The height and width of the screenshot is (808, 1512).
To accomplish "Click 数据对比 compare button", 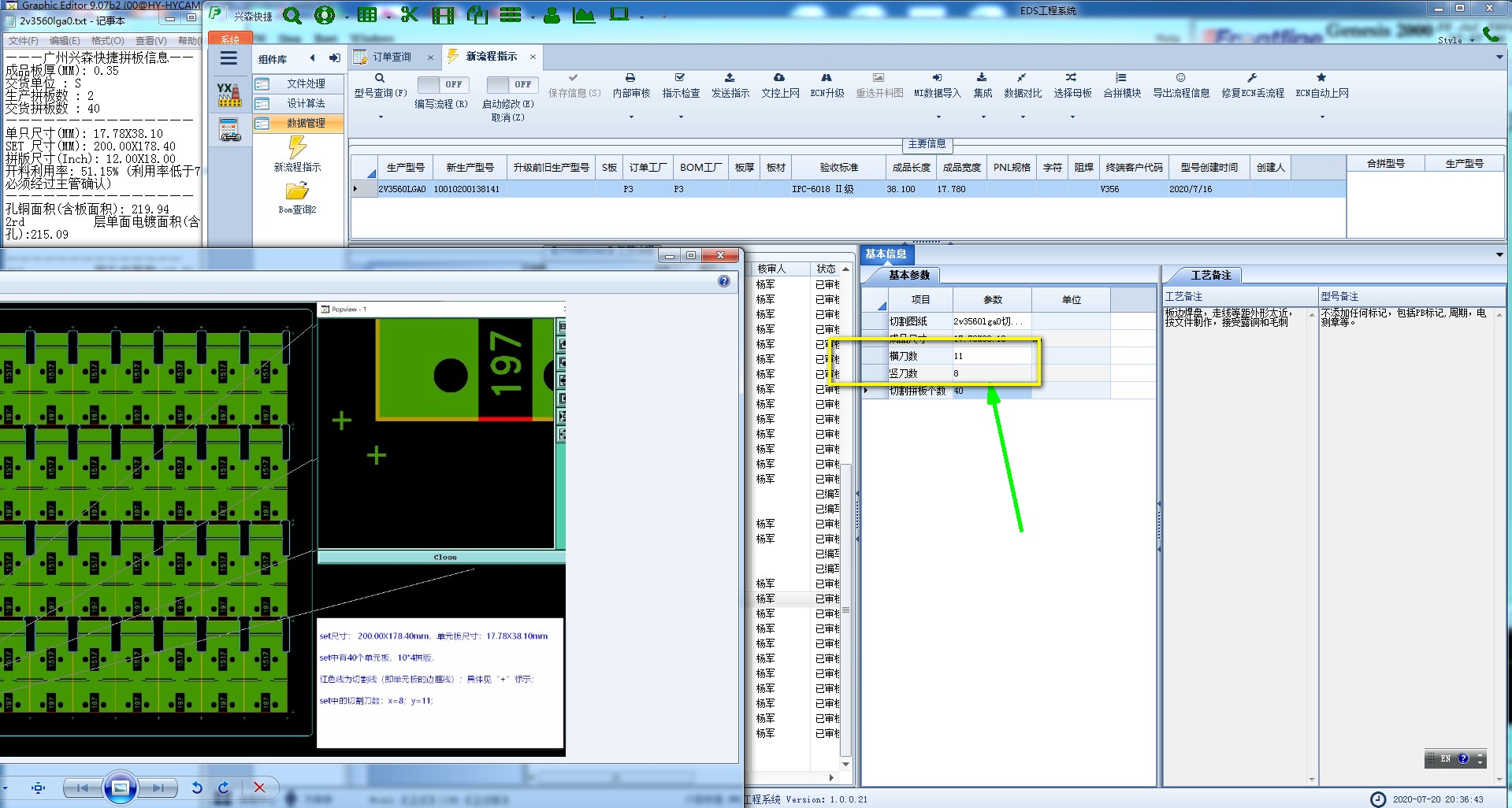I will 1023,86.
